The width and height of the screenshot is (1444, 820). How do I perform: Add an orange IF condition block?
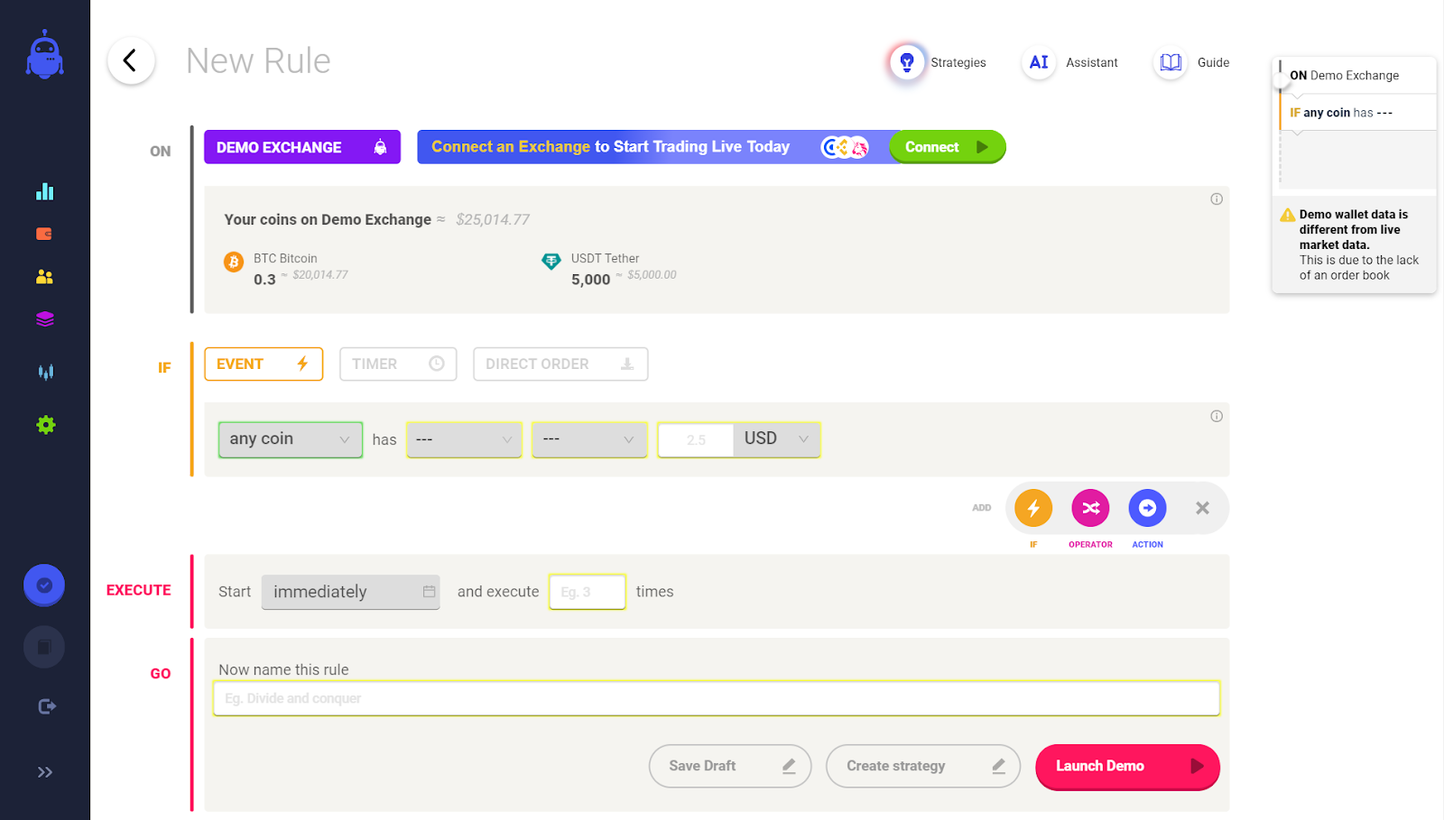pyautogui.click(x=1033, y=509)
